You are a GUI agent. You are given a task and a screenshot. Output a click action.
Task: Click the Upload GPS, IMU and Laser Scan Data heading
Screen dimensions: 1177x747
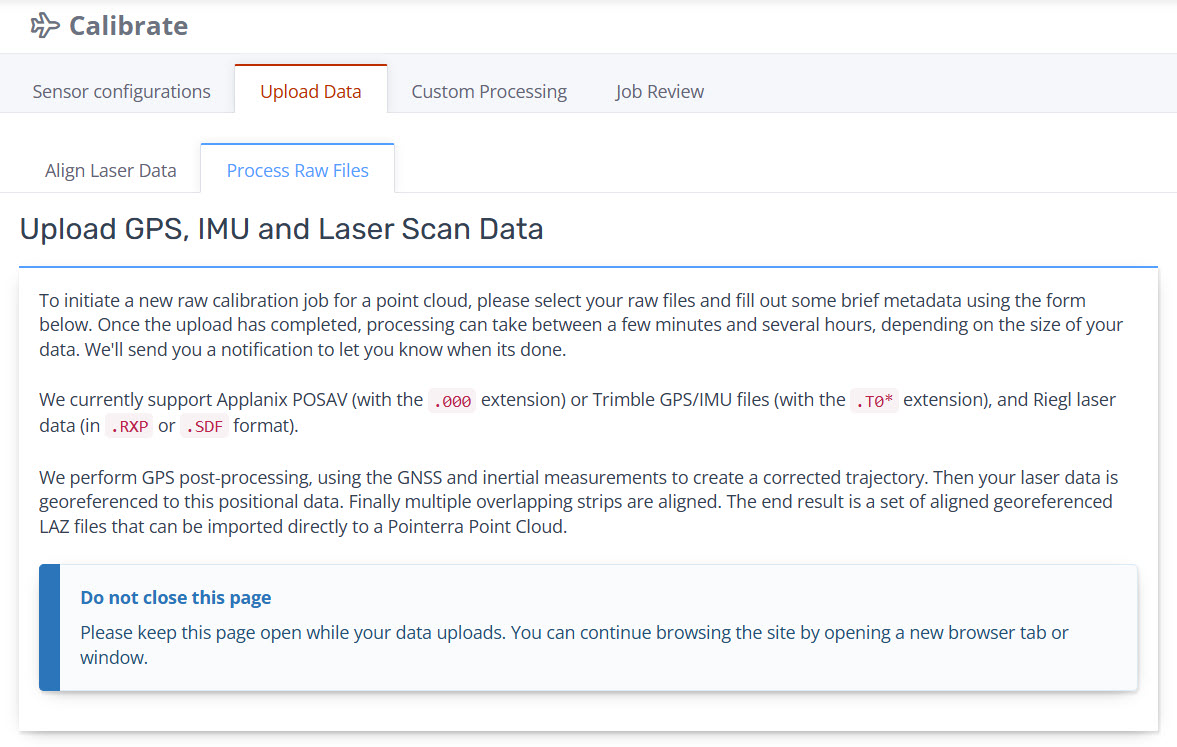click(x=281, y=229)
